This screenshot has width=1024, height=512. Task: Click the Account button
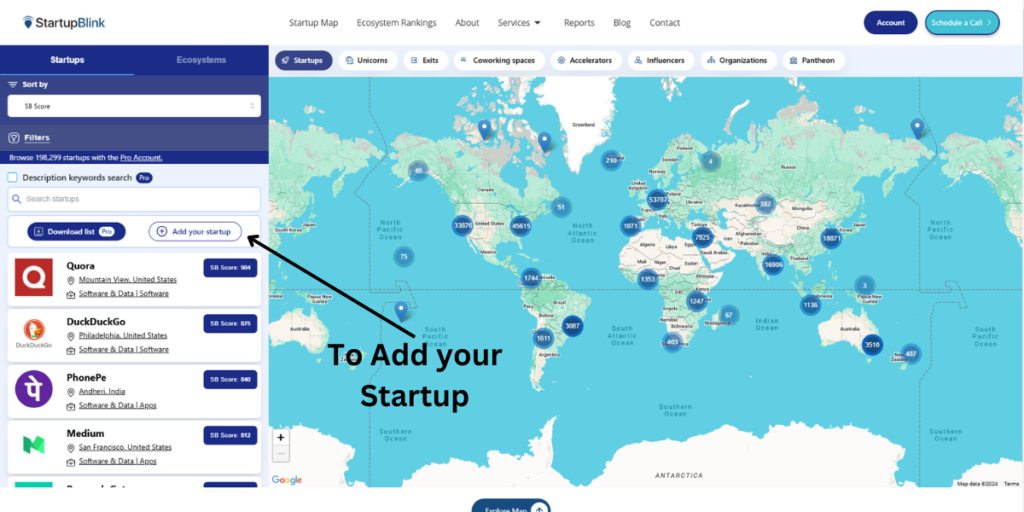pyautogui.click(x=890, y=22)
